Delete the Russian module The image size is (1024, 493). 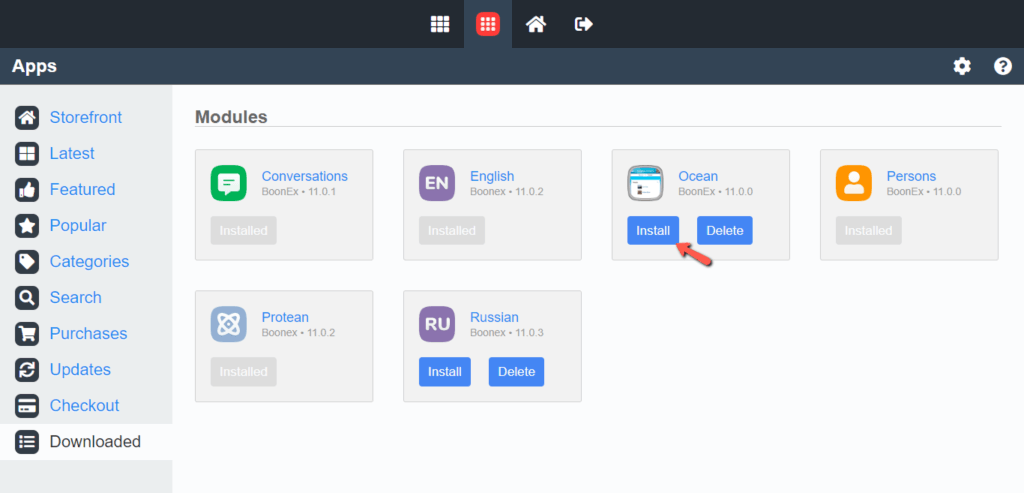(x=517, y=372)
